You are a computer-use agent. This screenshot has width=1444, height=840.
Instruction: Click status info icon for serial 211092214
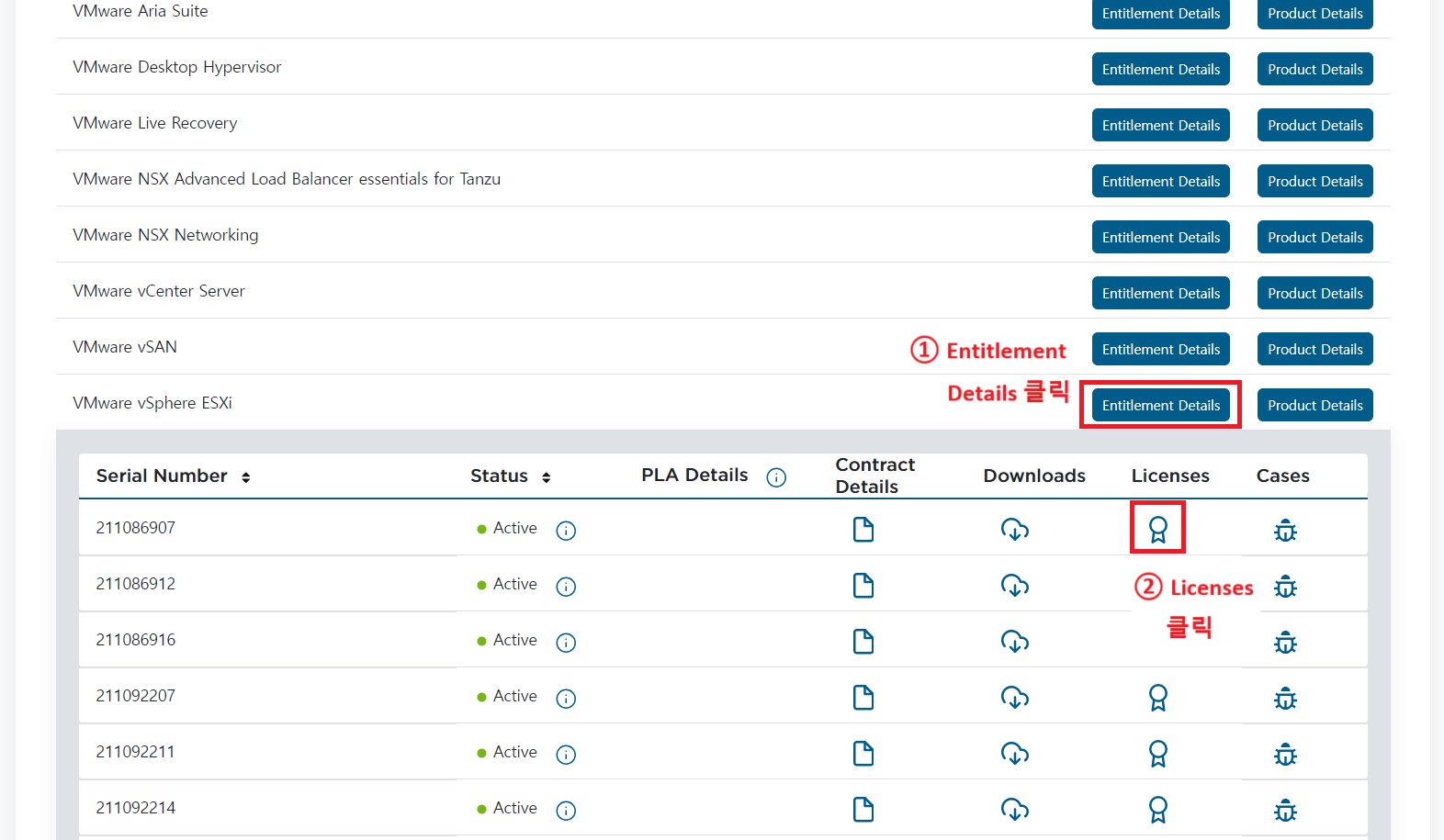pyautogui.click(x=566, y=810)
